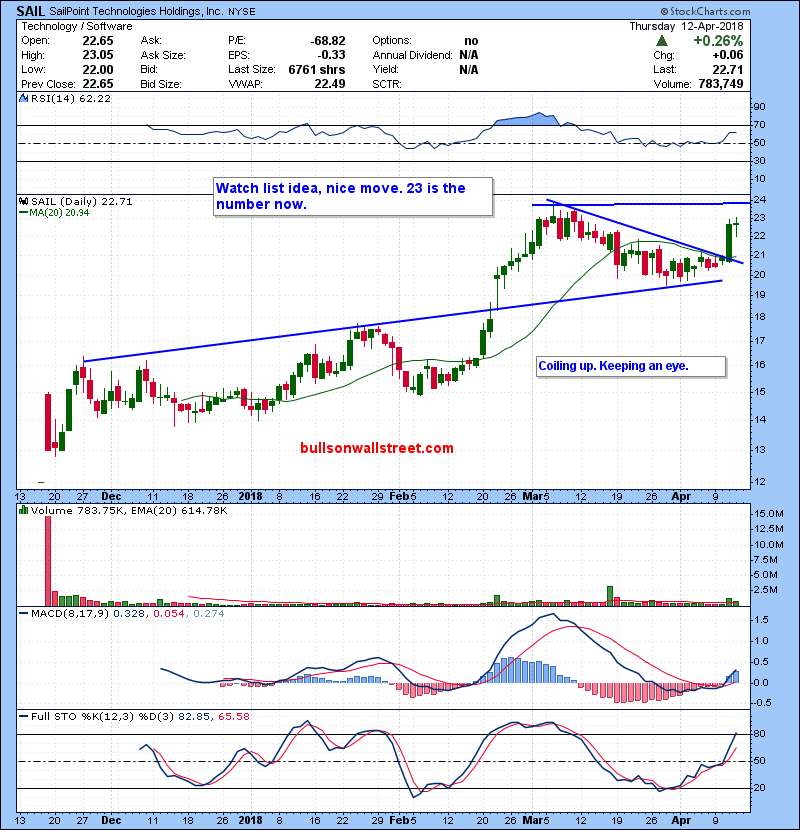
Task: Click the Watch list idea annotation box
Action: (353, 196)
